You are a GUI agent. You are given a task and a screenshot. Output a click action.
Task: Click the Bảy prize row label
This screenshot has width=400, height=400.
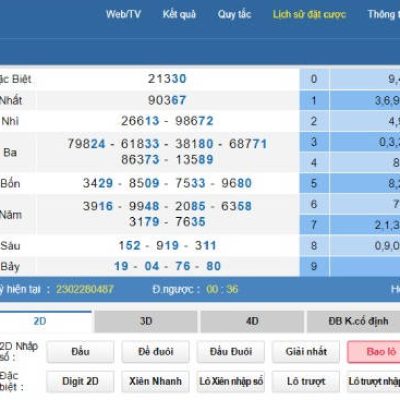click(10, 267)
